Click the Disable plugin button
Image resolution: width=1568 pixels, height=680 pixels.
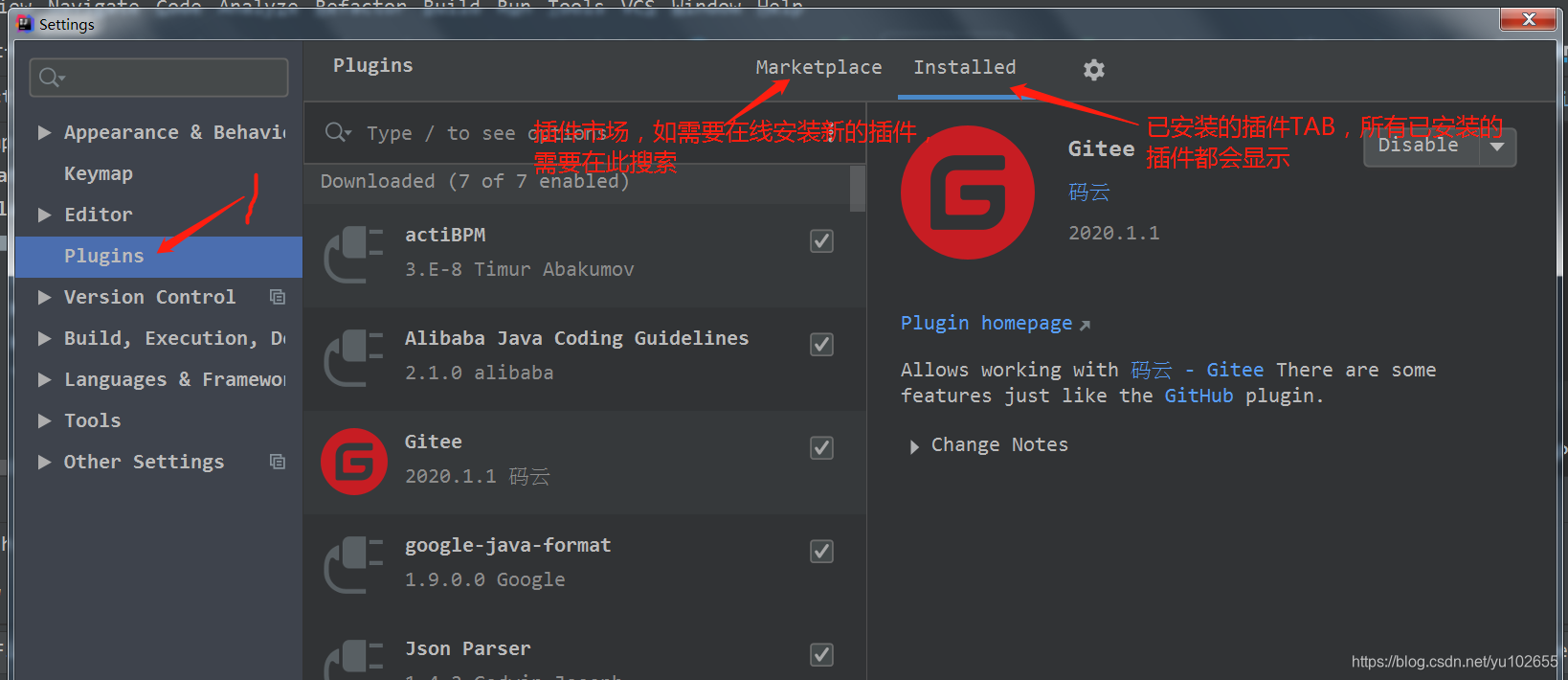coord(1422,147)
